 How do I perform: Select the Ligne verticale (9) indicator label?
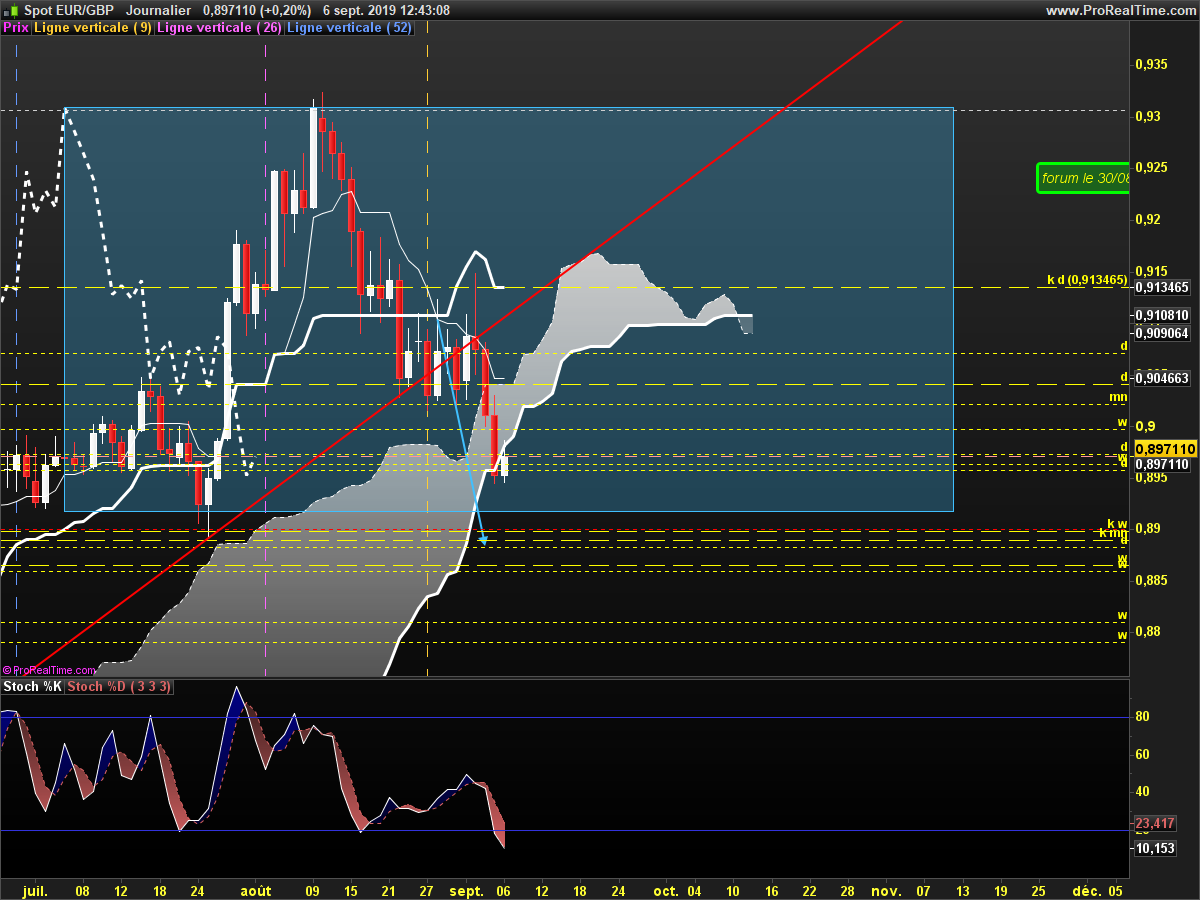[x=93, y=28]
